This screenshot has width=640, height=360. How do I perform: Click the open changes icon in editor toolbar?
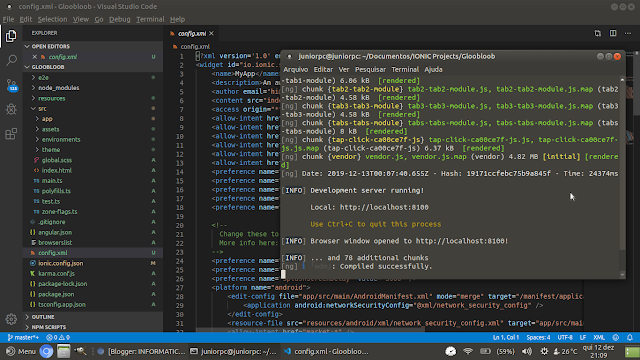[x=598, y=33]
